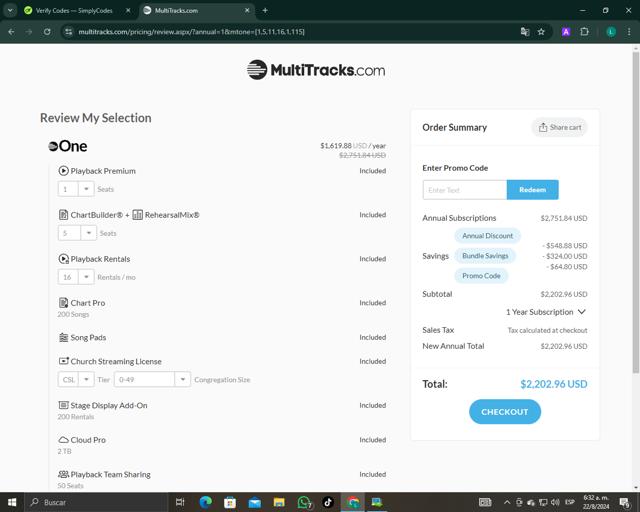Screen dimensions: 640x512
Task: Click the ESP language indicator
Action: click(x=570, y=502)
